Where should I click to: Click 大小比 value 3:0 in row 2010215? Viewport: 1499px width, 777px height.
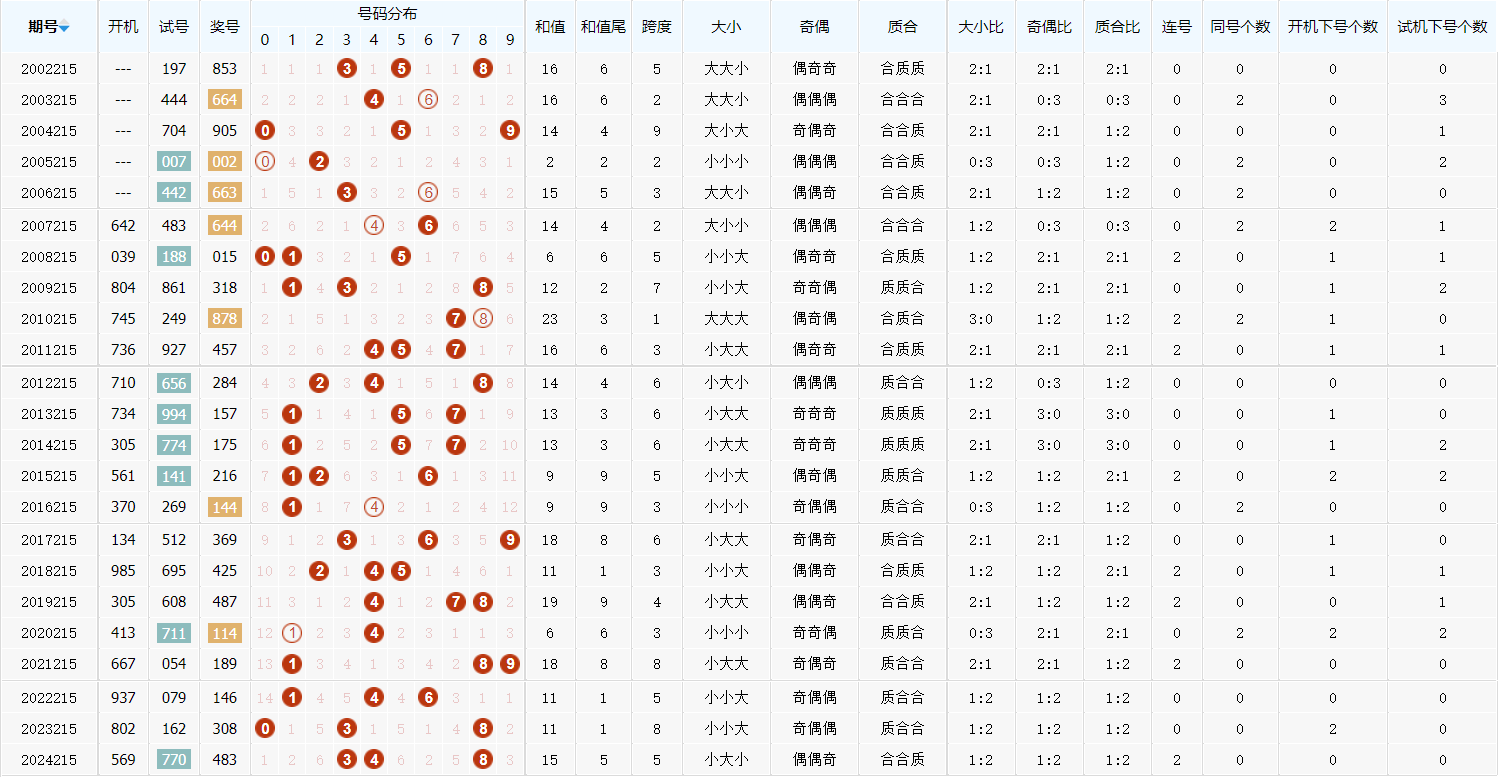tap(981, 318)
